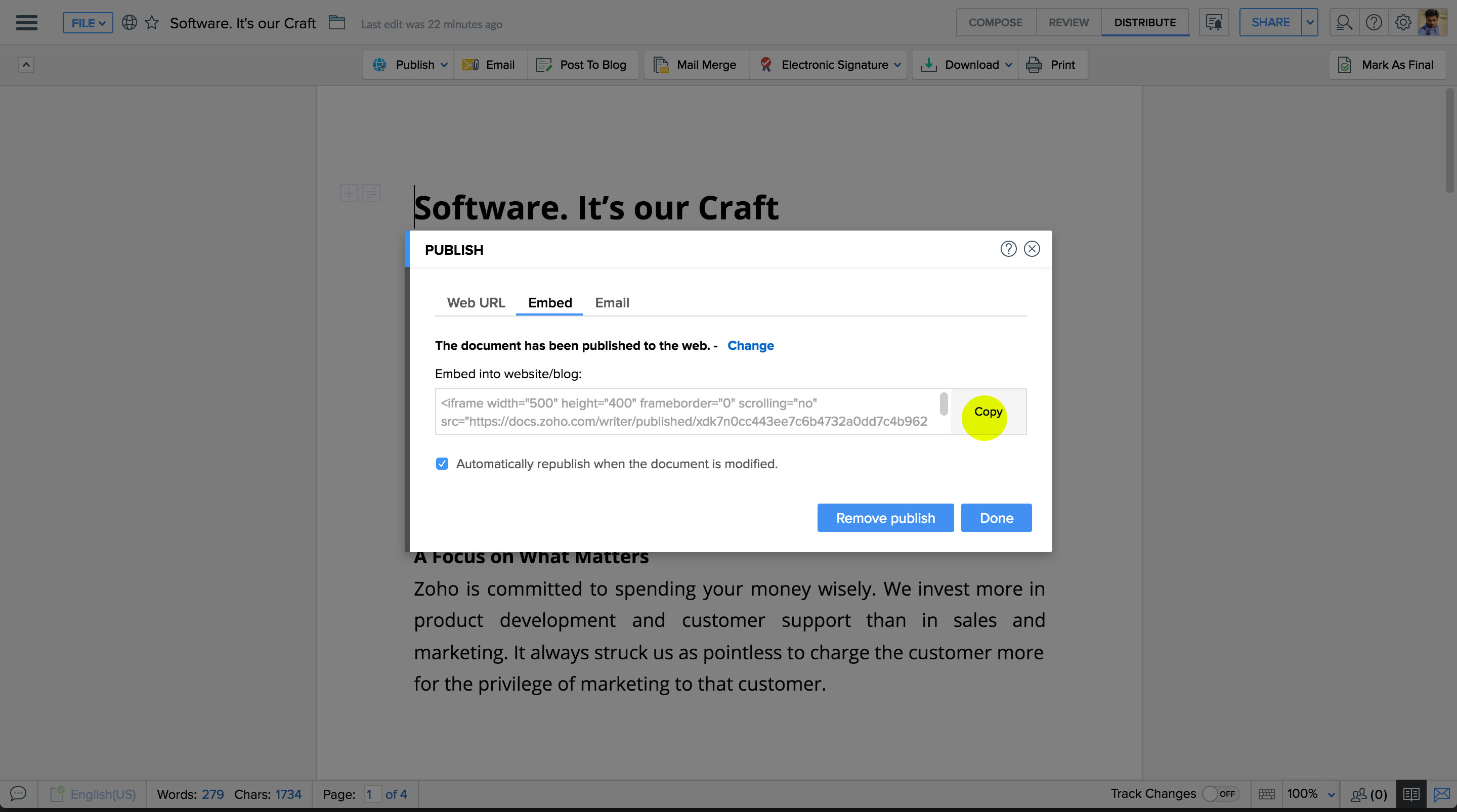
Task: Switch to the Web URL tab
Action: coord(476,302)
